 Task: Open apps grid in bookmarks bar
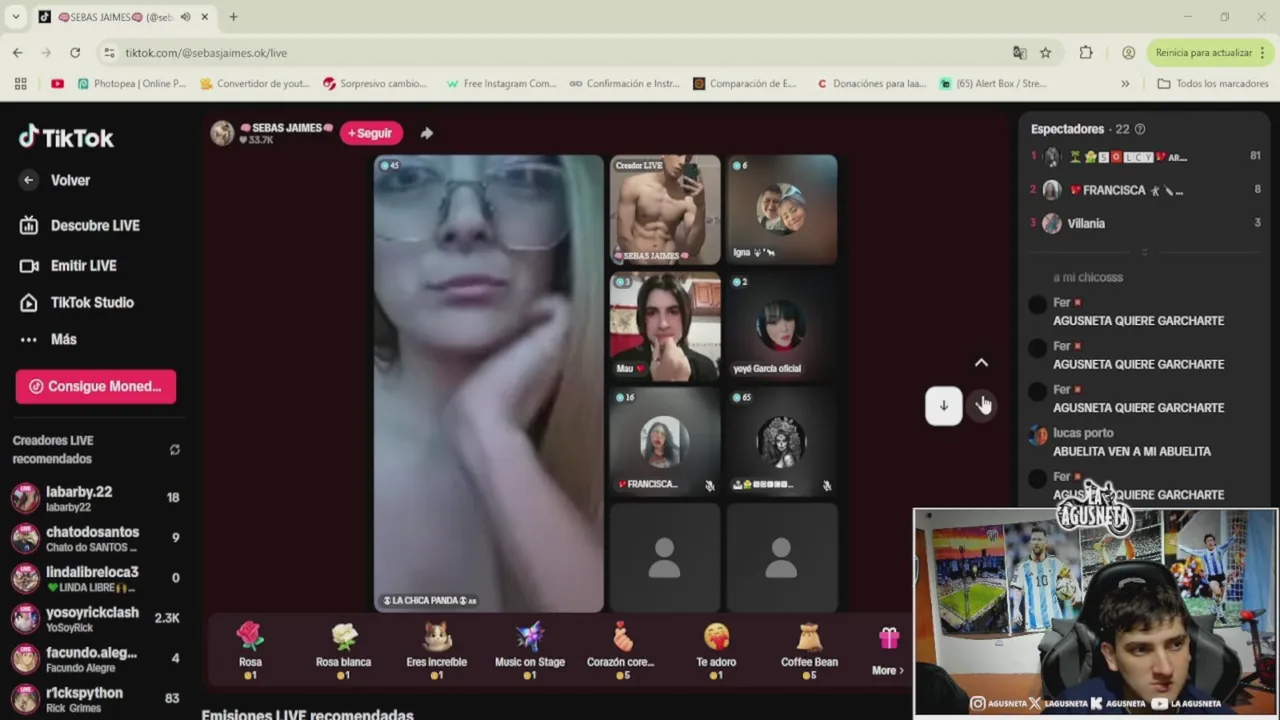pos(20,84)
